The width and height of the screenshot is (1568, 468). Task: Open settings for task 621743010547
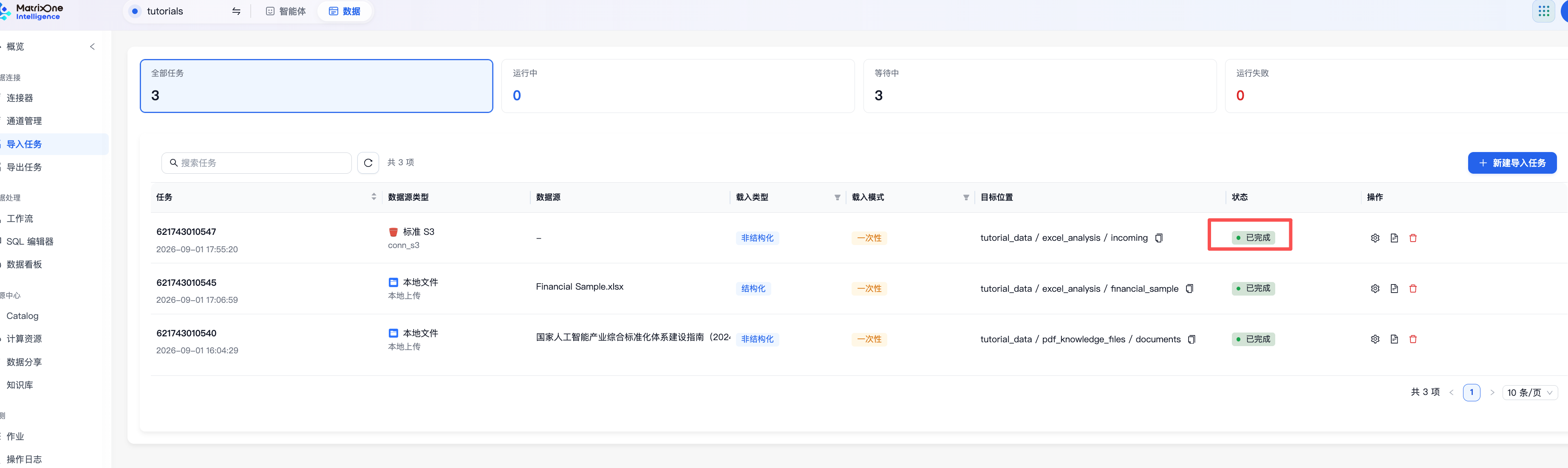tap(1375, 238)
